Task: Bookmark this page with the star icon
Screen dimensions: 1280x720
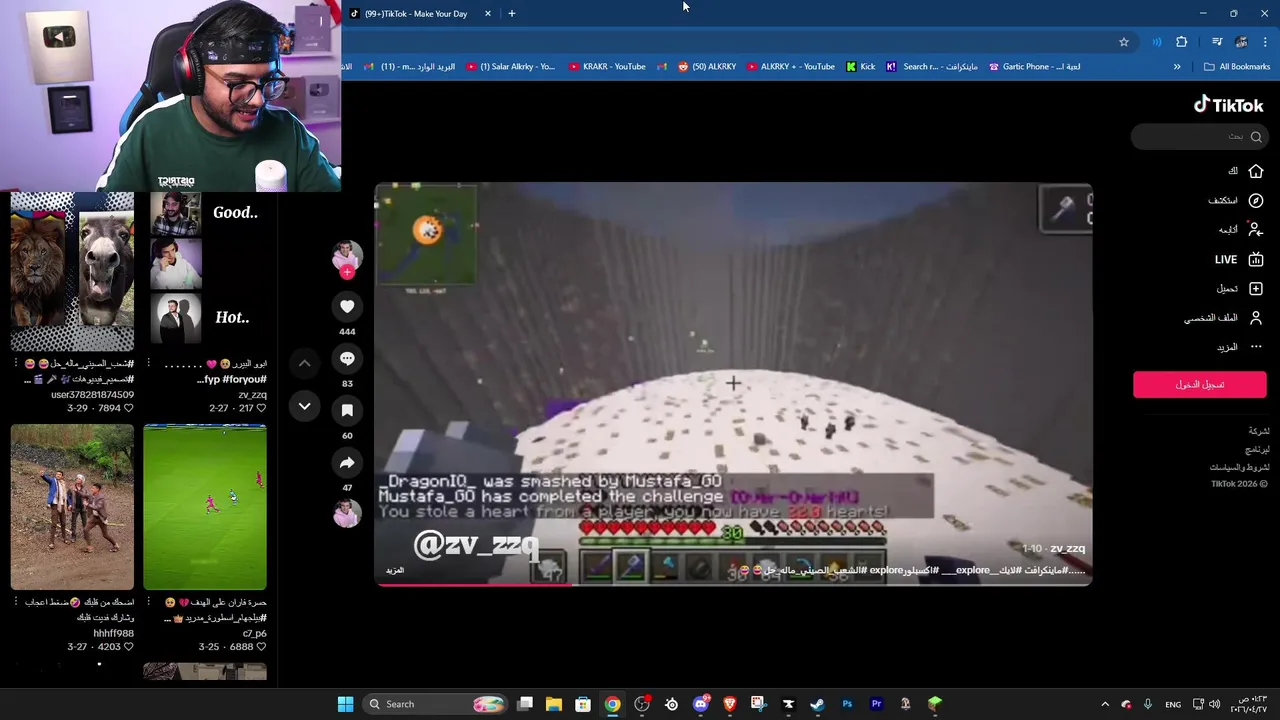Action: [1124, 42]
